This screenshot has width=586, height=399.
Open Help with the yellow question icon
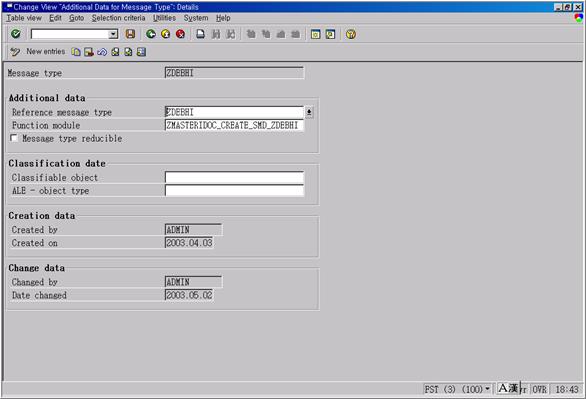(x=351, y=34)
